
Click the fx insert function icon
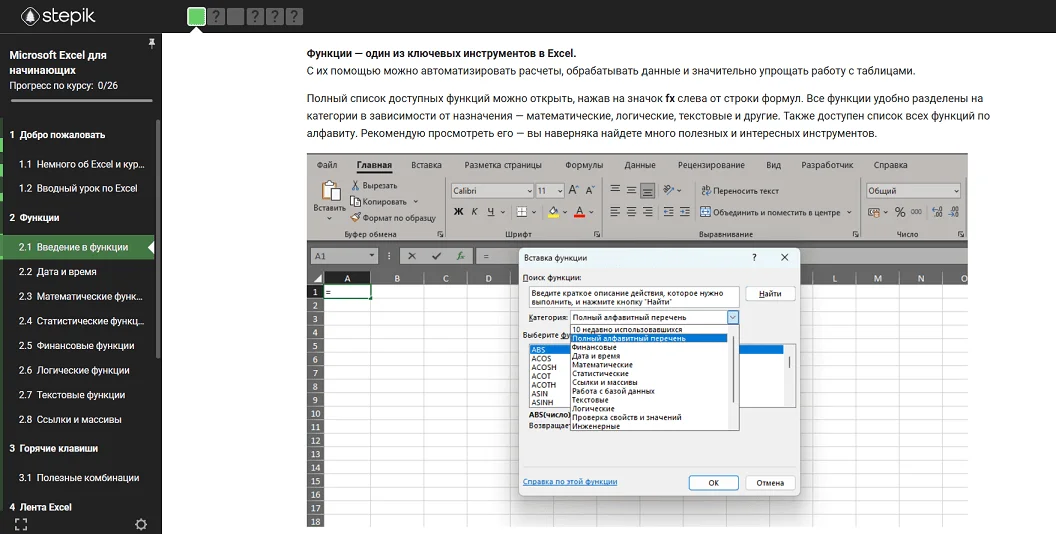[460, 256]
